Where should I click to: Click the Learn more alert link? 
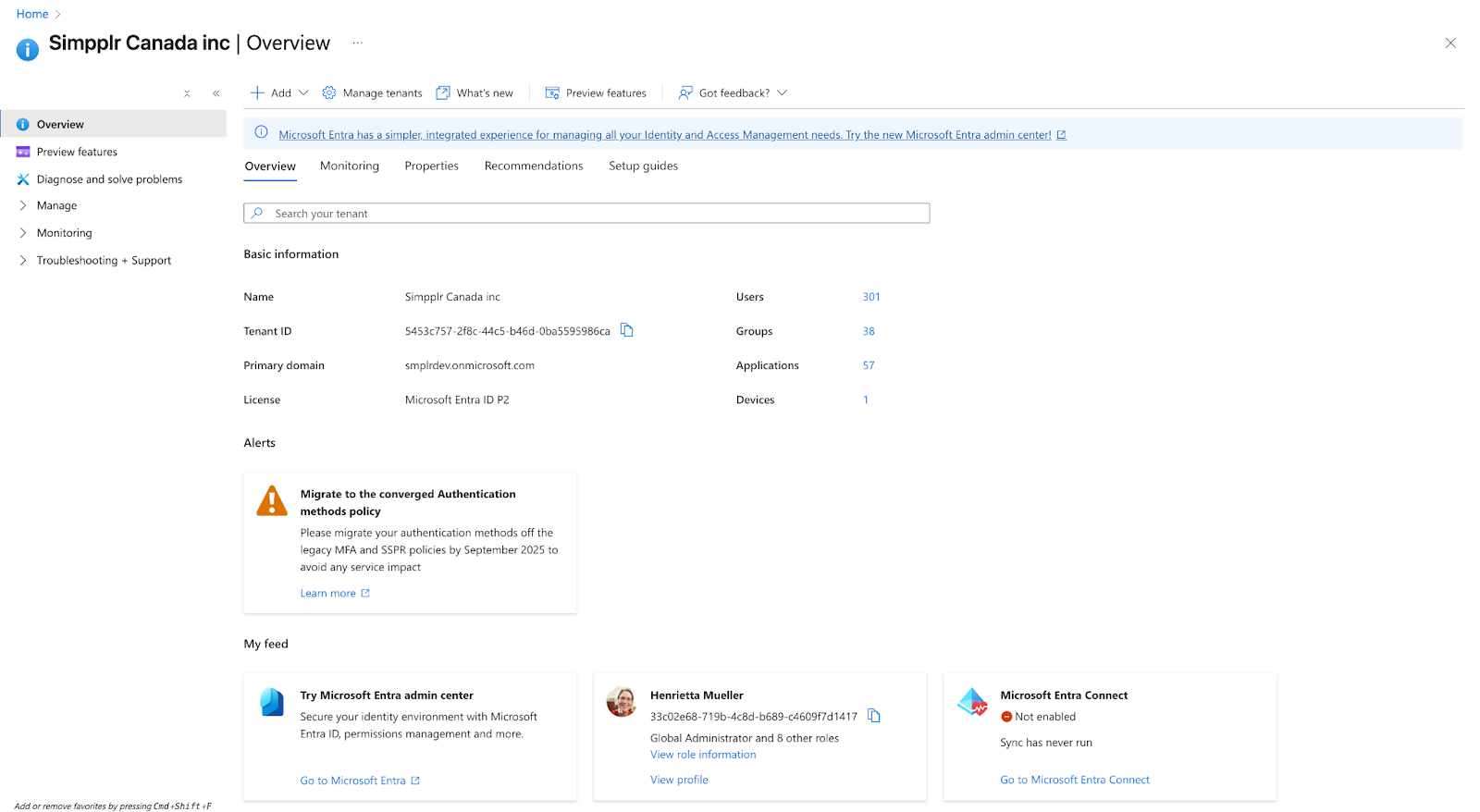point(328,594)
